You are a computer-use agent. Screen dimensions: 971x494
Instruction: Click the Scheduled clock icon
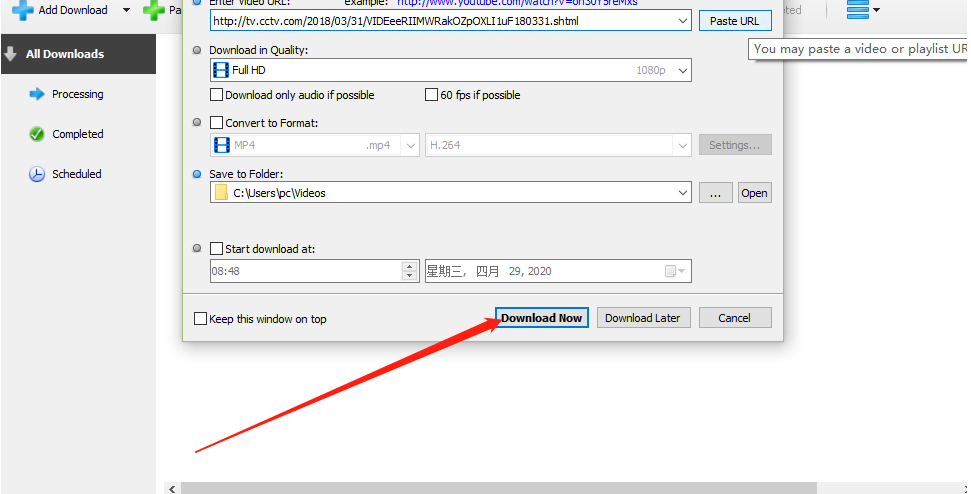pyautogui.click(x=37, y=174)
